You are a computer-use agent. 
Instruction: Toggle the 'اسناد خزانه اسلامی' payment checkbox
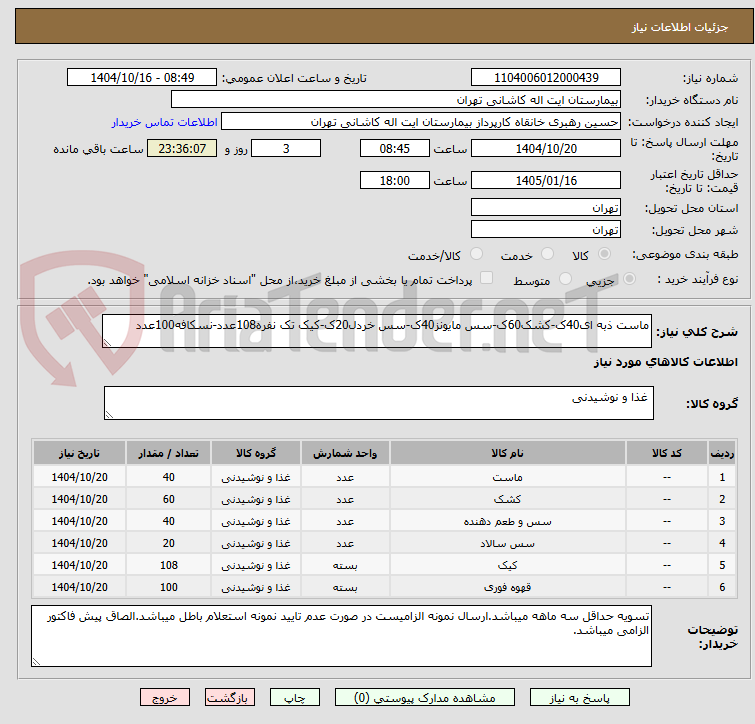[487, 278]
